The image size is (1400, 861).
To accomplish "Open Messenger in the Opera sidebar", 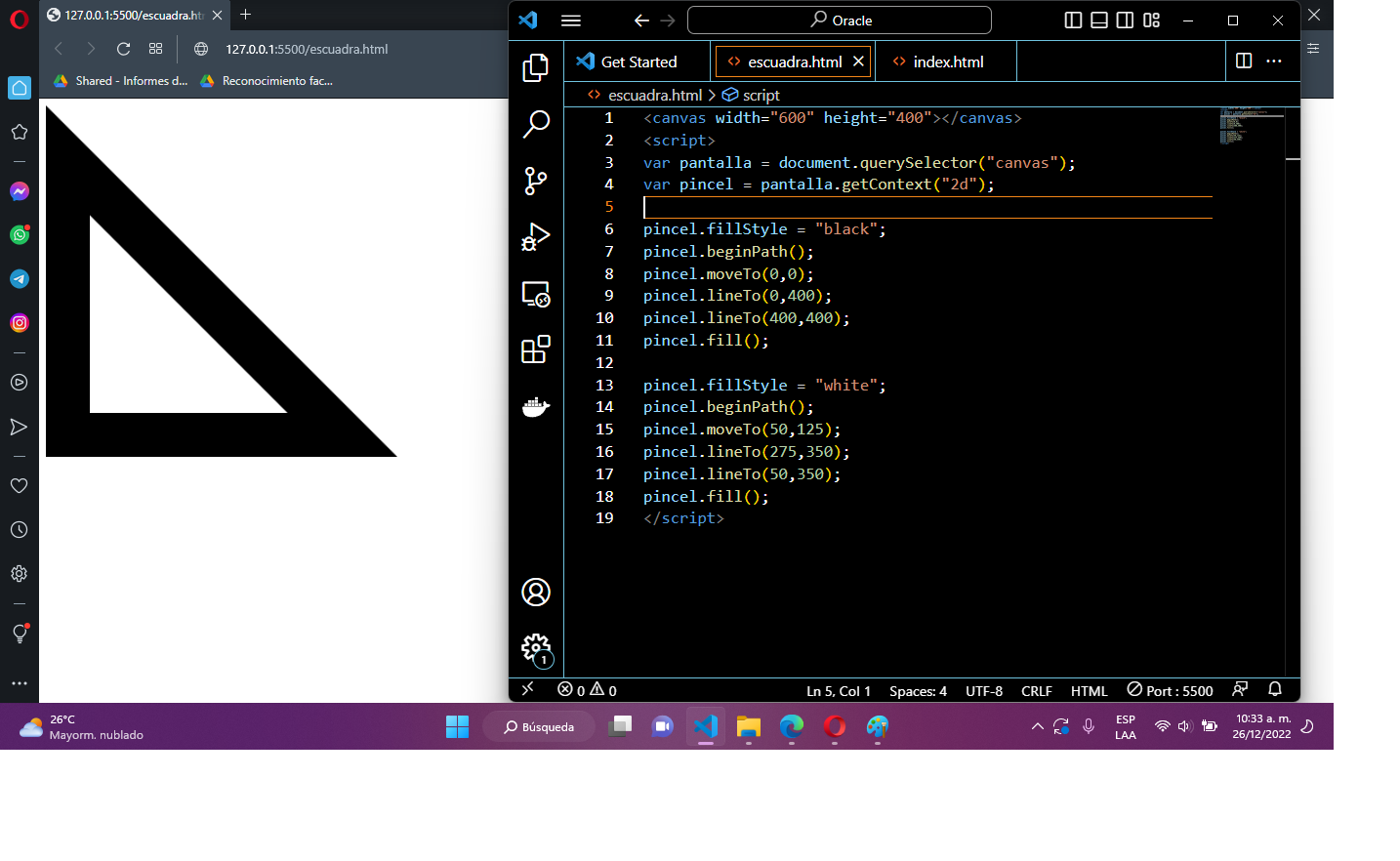I will [20, 191].
